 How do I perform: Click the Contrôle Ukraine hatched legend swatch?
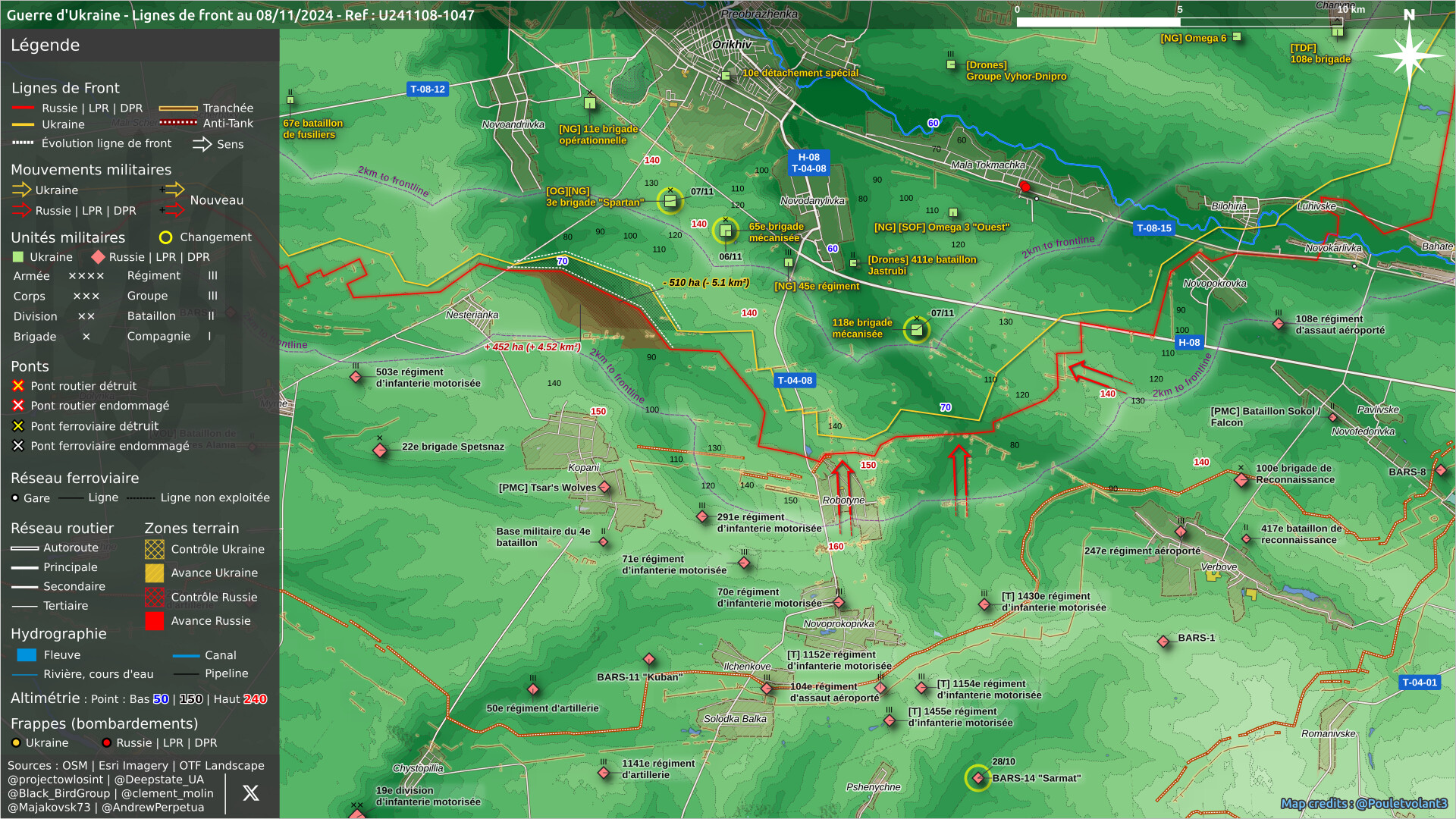(155, 549)
